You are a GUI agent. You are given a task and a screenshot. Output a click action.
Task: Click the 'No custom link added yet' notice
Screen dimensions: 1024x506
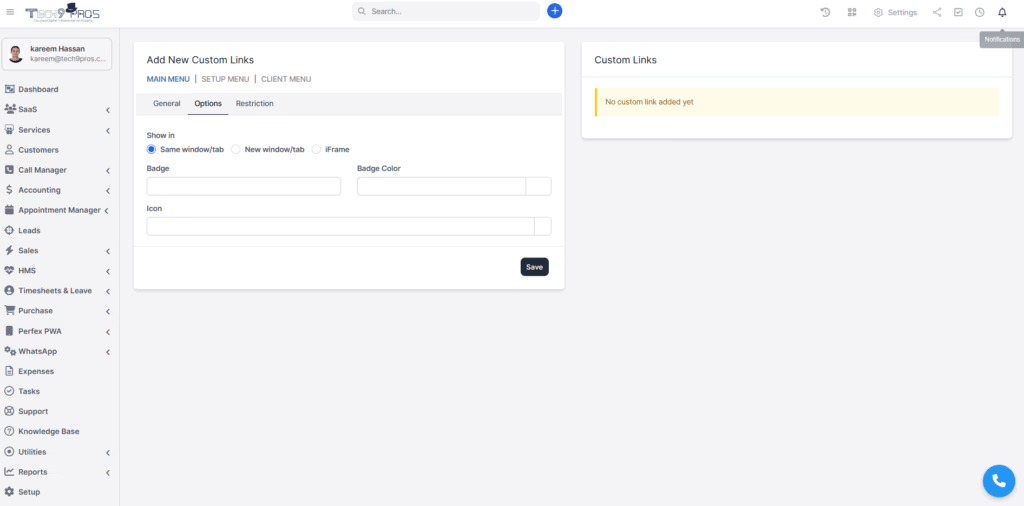coord(797,102)
